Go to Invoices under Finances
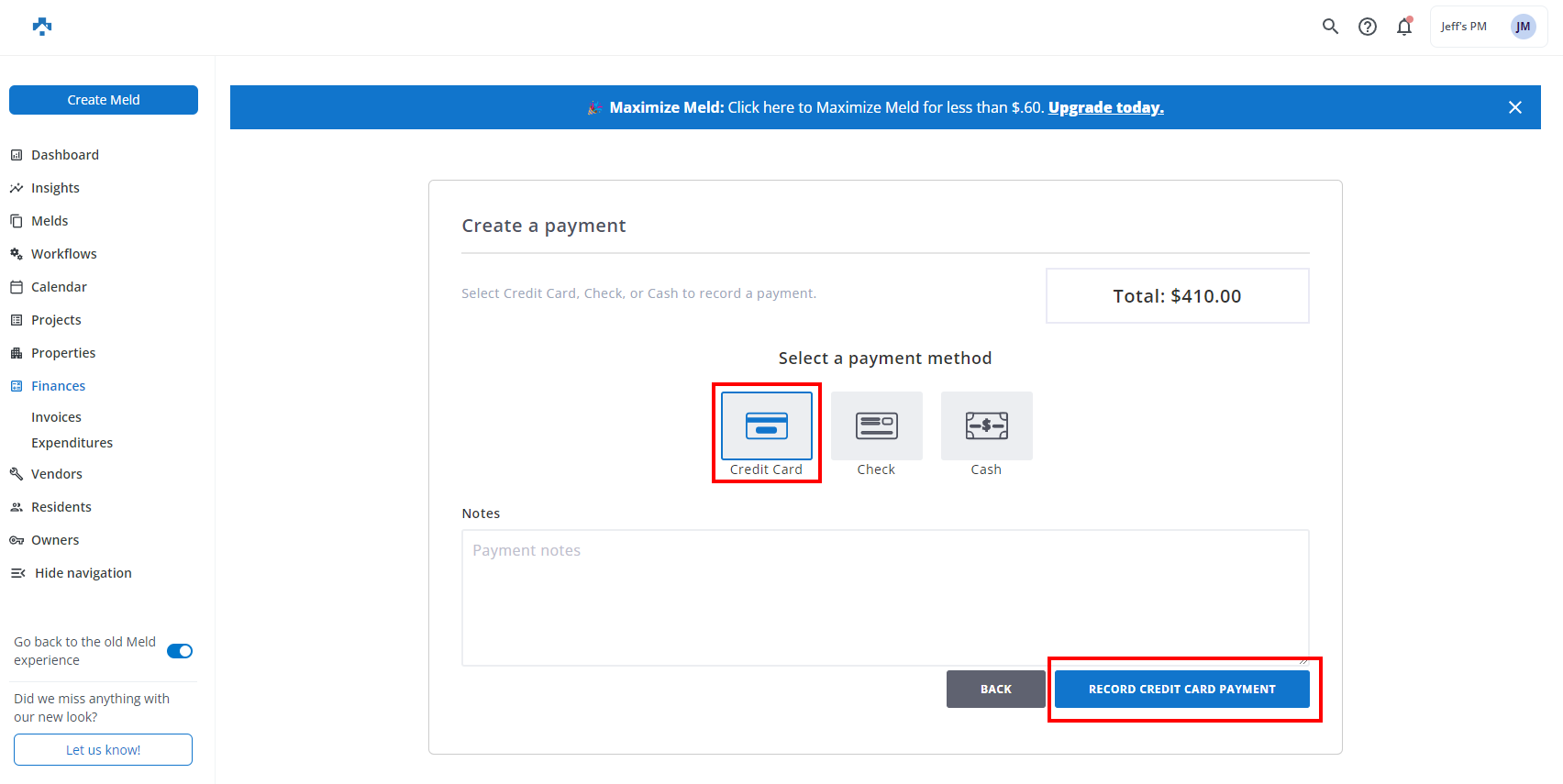 pos(56,417)
